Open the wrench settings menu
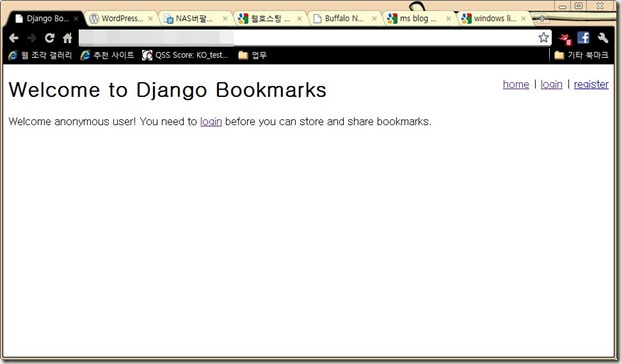 pyautogui.click(x=603, y=38)
